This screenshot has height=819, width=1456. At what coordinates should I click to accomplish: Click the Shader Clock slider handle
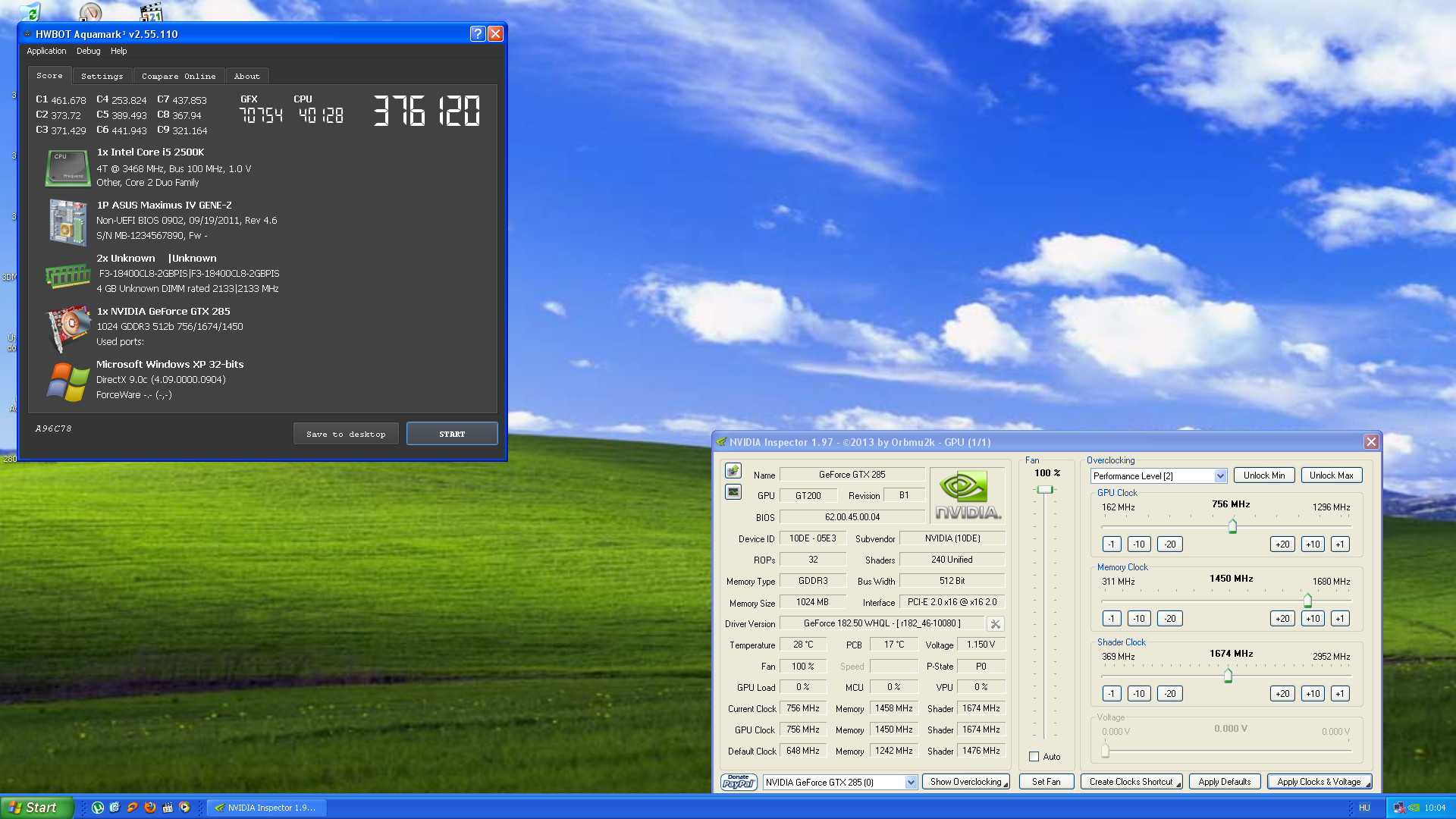(1228, 676)
